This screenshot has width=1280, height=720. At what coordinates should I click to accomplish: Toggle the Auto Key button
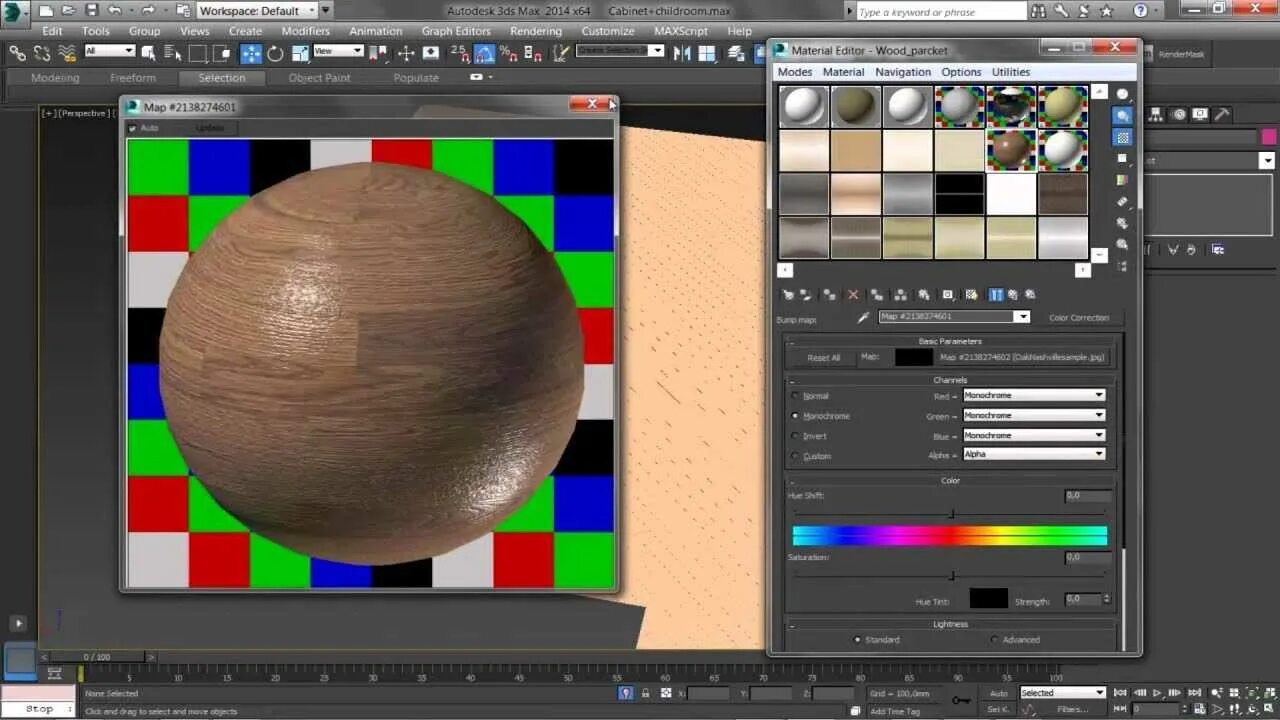998,693
